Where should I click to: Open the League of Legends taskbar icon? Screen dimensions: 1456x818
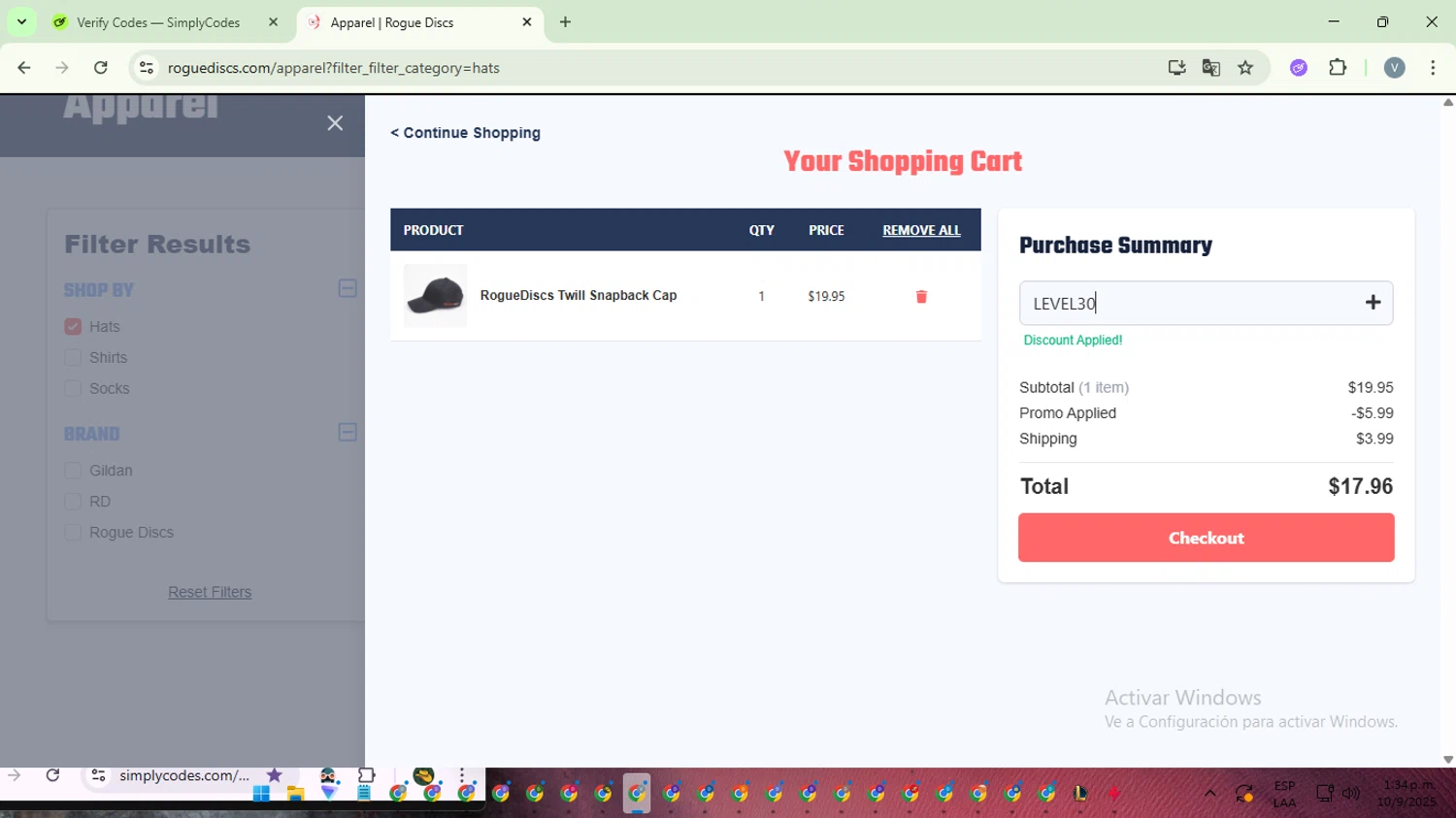(1079, 794)
